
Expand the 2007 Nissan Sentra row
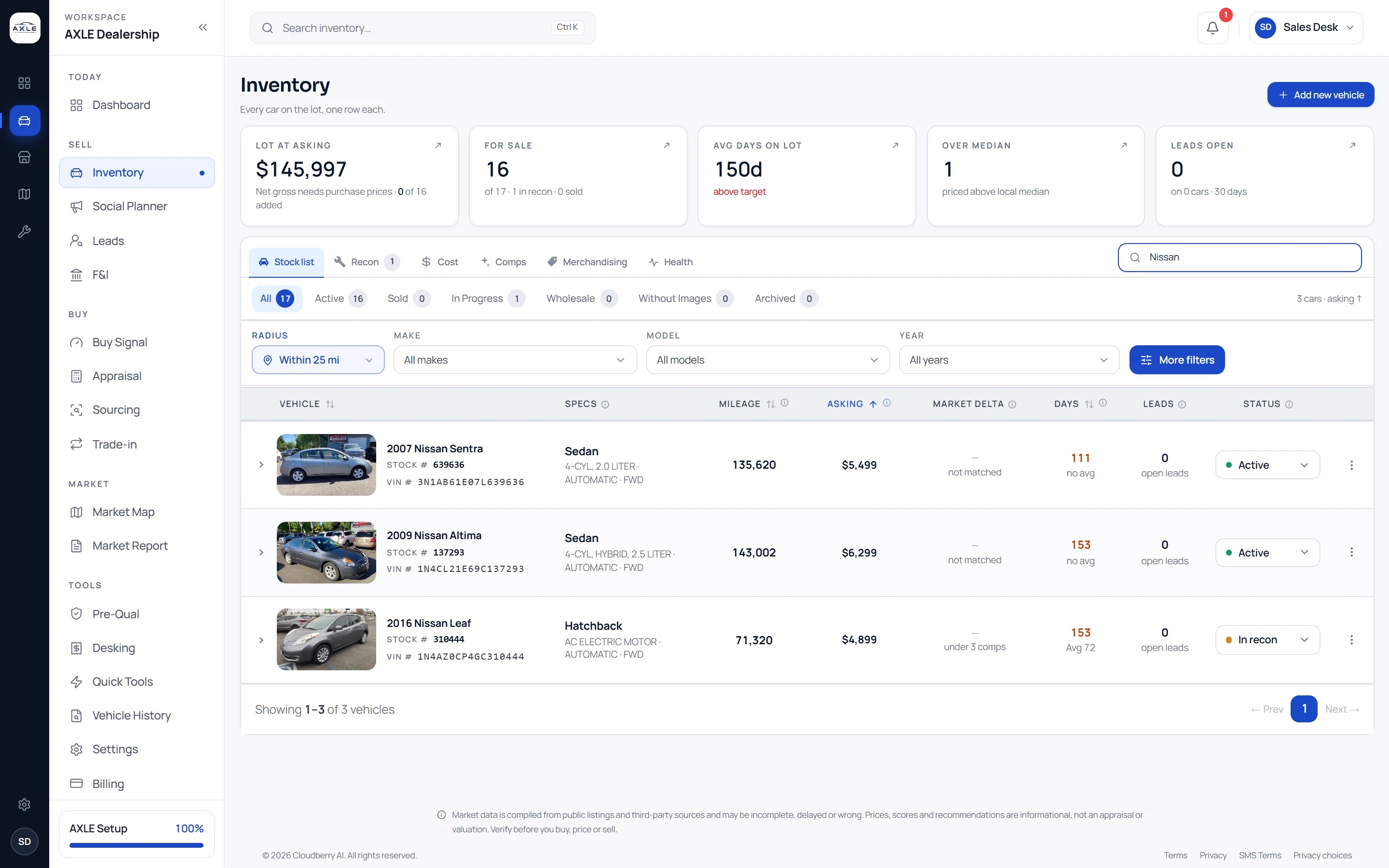pyautogui.click(x=261, y=465)
